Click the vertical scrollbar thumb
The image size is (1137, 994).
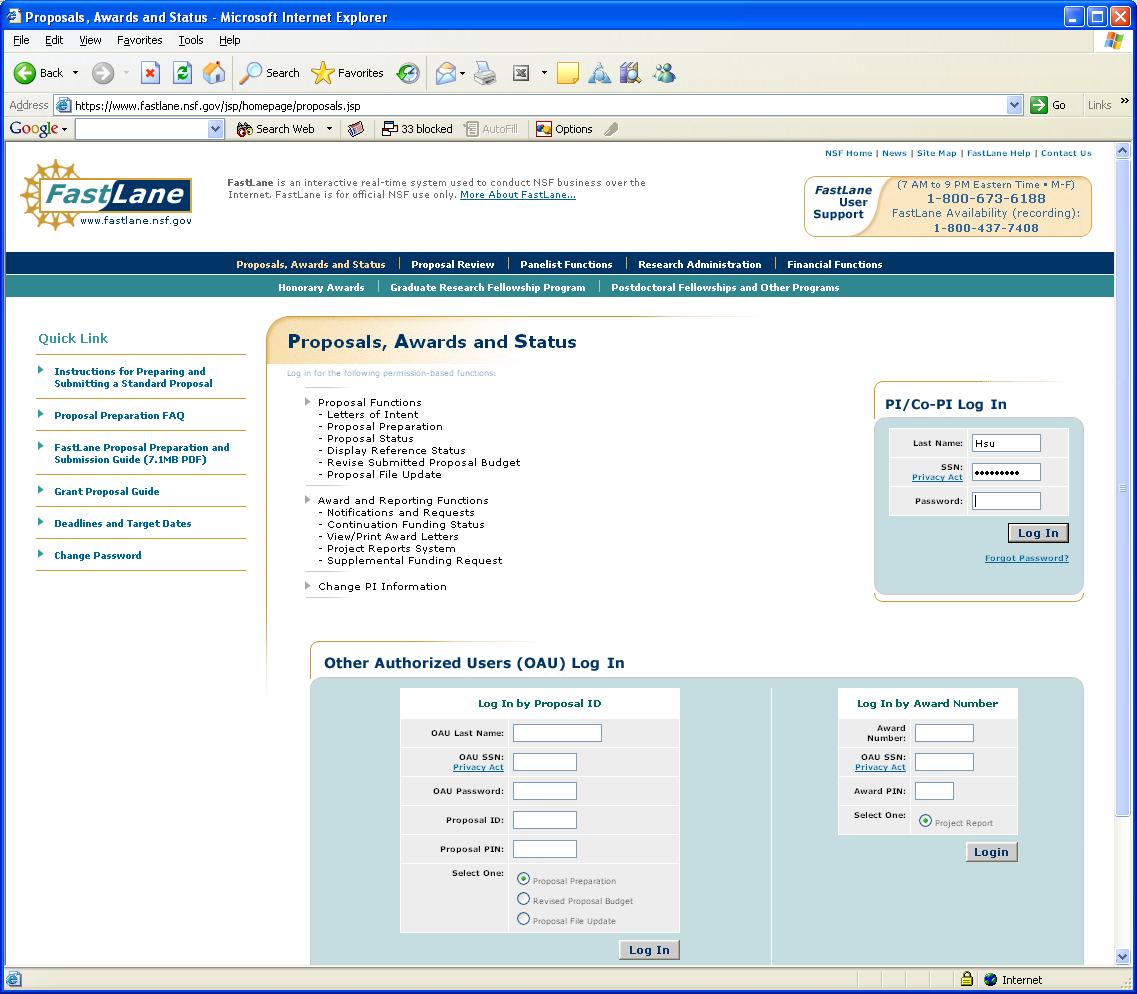[1122, 487]
